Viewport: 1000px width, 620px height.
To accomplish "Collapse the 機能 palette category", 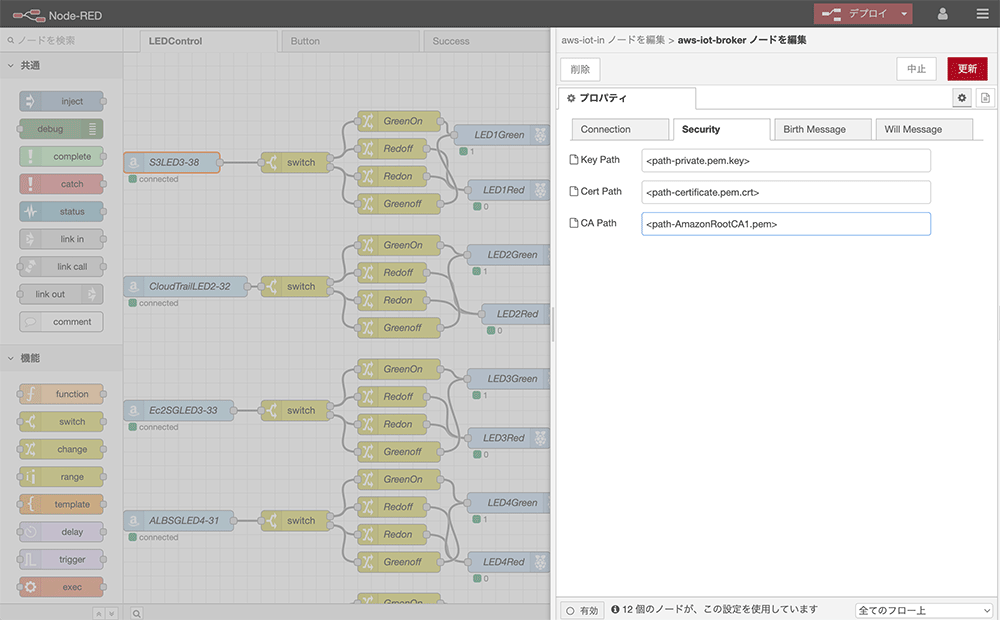I will pyautogui.click(x=61, y=358).
